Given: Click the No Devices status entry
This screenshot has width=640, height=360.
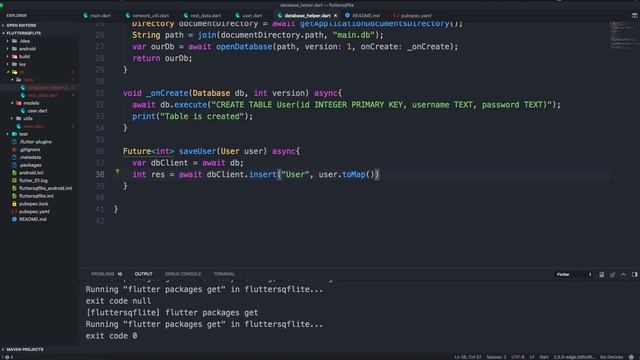Looking at the screenshot, I should click(x=611, y=357).
